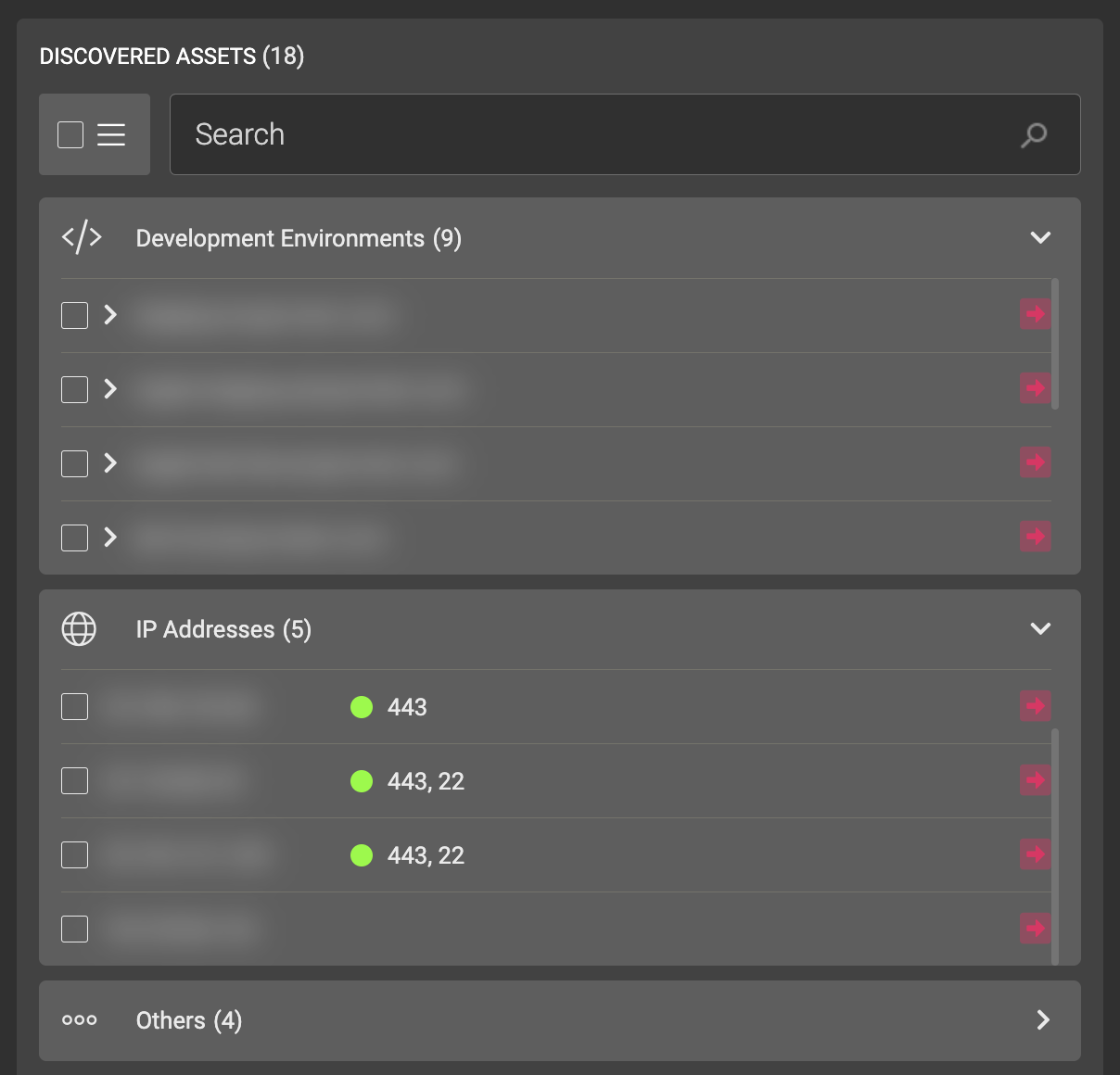
Task: Check the checkbox of the IP with port 443 only
Action: 74,706
